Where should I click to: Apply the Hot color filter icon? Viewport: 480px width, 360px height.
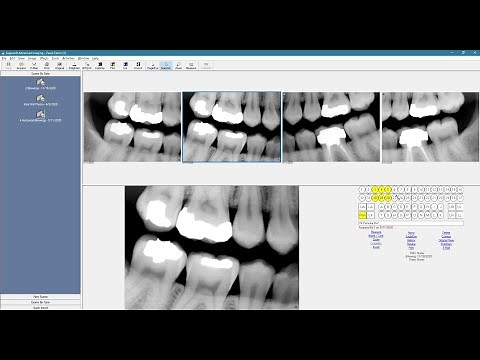click(x=112, y=66)
